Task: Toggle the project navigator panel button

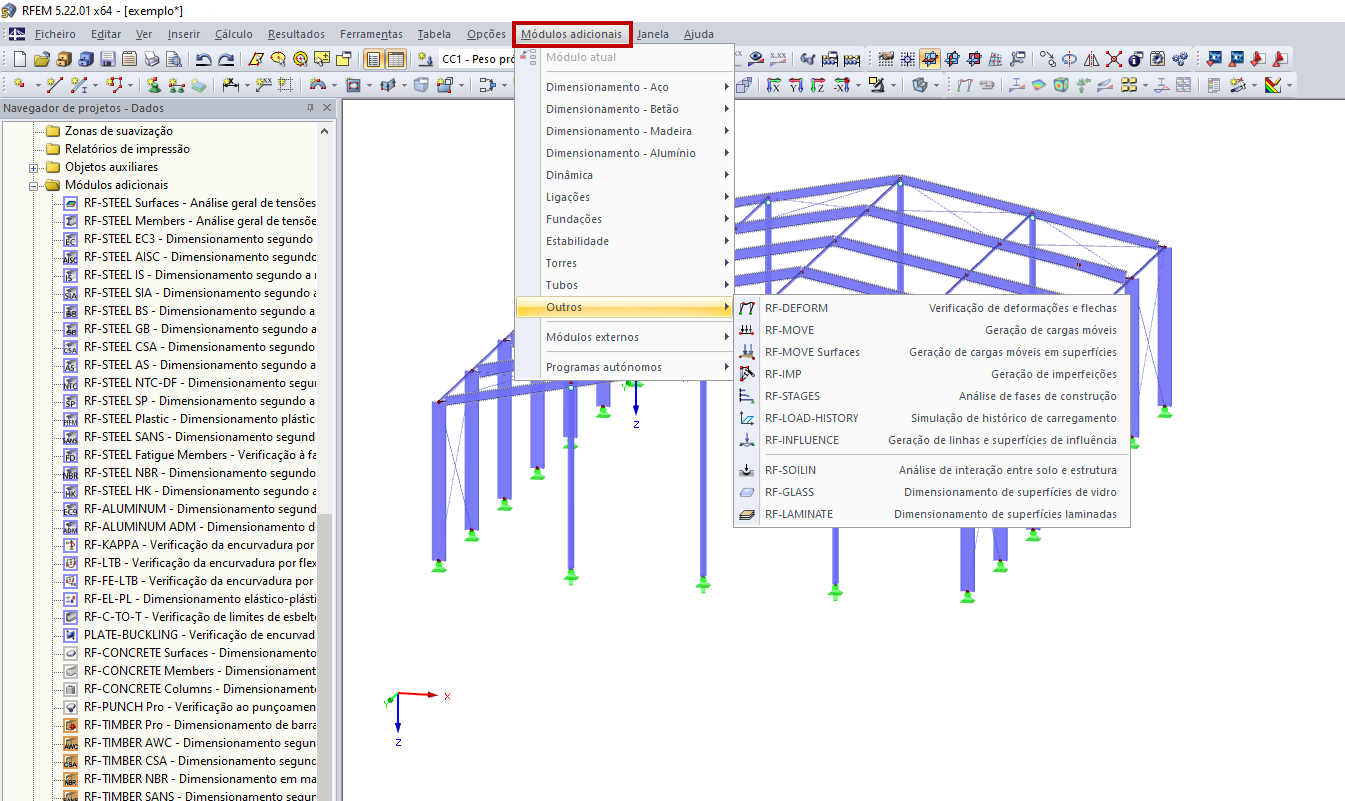Action: click(x=374, y=59)
